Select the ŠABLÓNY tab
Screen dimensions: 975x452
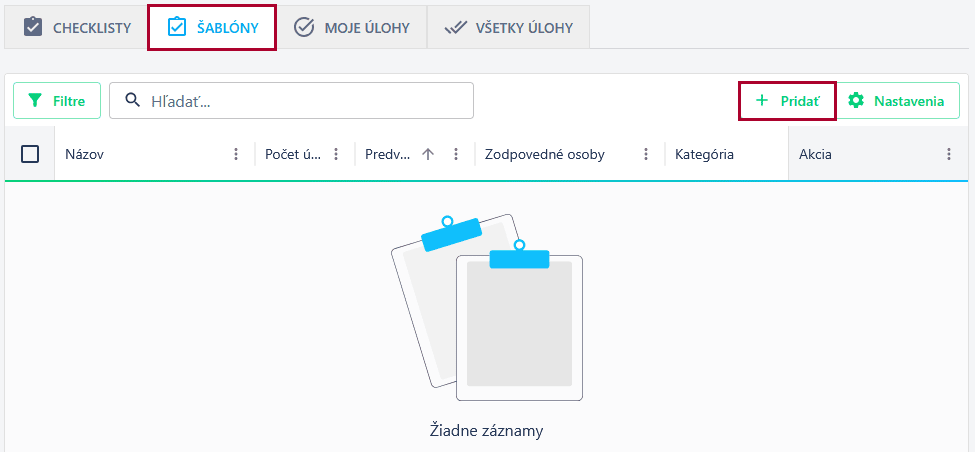click(x=211, y=28)
